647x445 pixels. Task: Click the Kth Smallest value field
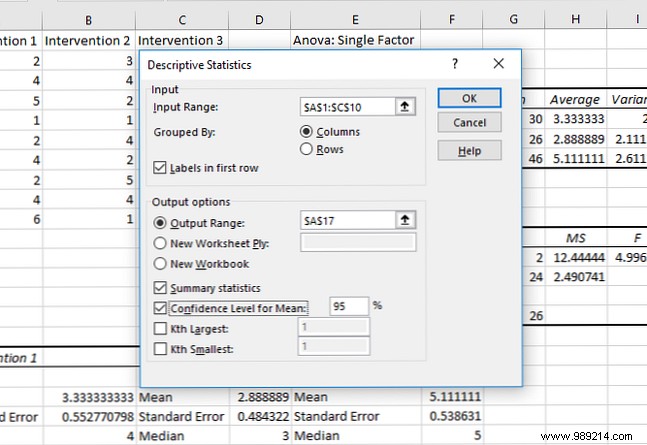coord(334,346)
